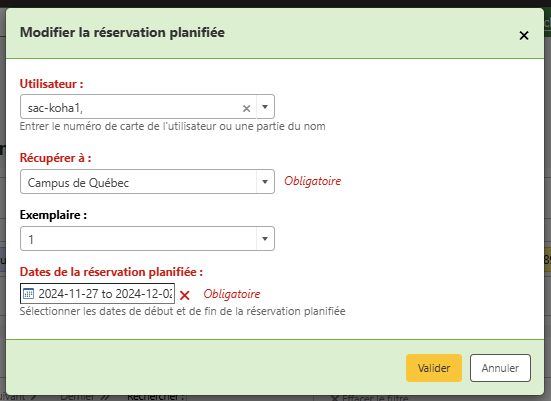Open the Exemplaire field showing 1
Image resolution: width=551 pixels, height=401 pixels.
click(x=147, y=239)
